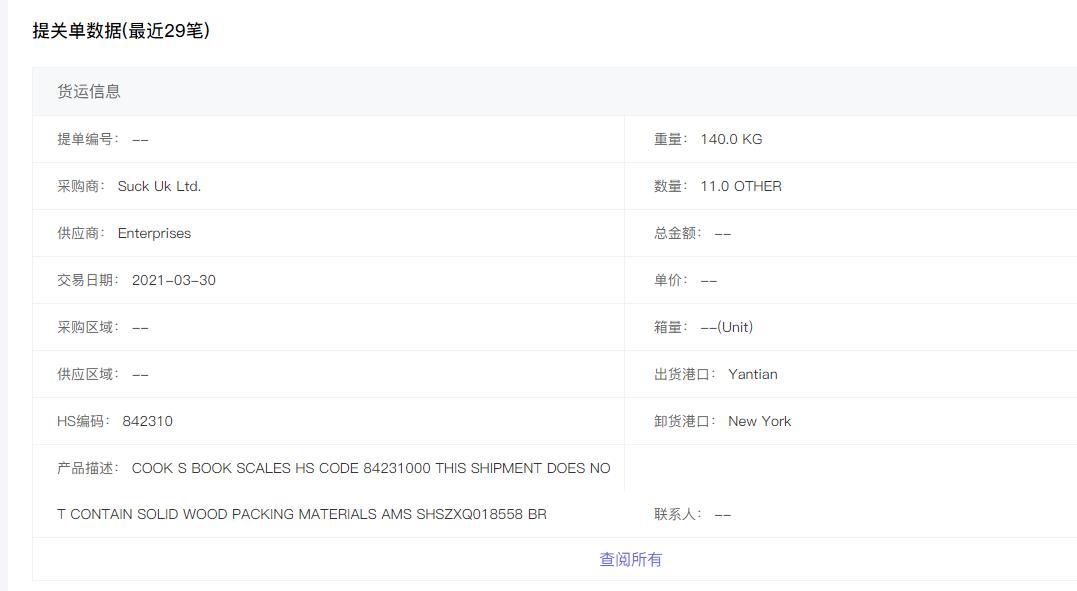Select unloading port New York
Image resolution: width=1077 pixels, height=591 pixels.
(x=760, y=421)
